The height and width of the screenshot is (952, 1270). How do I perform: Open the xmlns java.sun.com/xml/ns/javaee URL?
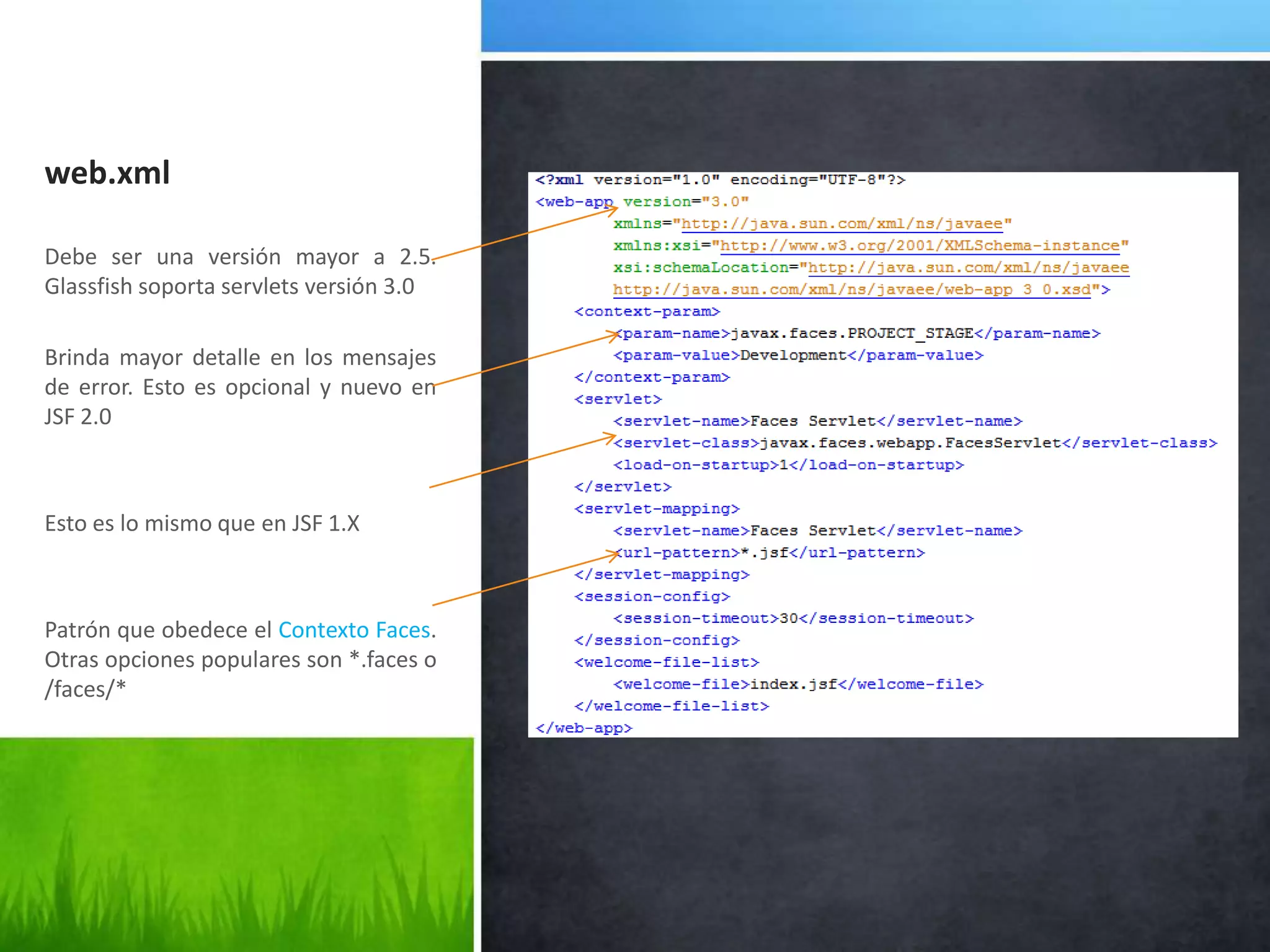pyautogui.click(x=842, y=224)
